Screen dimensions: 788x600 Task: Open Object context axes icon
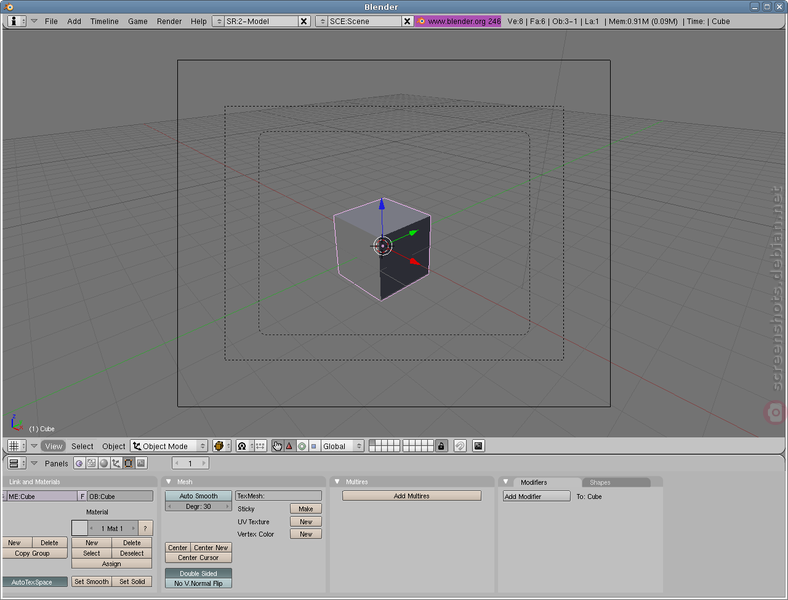pos(116,463)
